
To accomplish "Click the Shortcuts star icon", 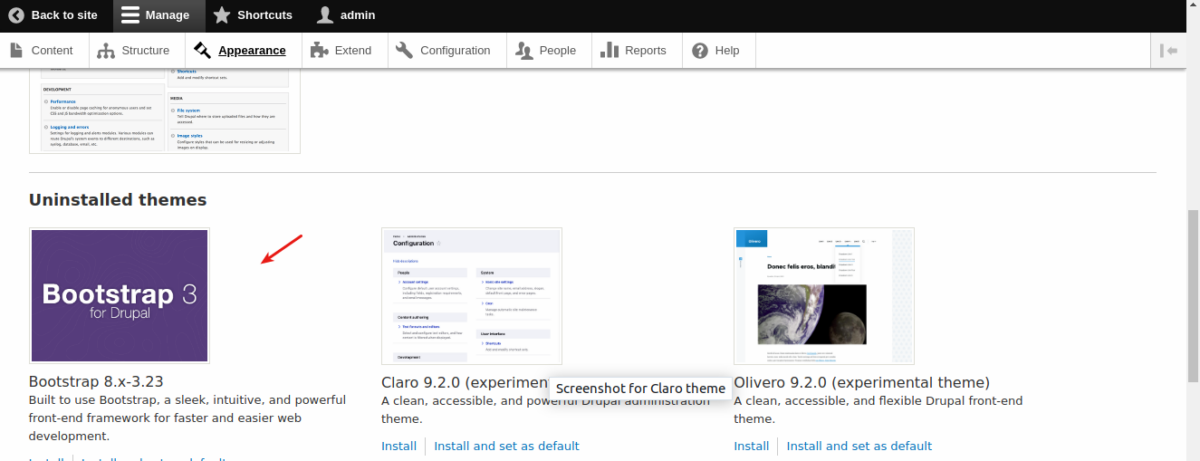I will [x=221, y=15].
